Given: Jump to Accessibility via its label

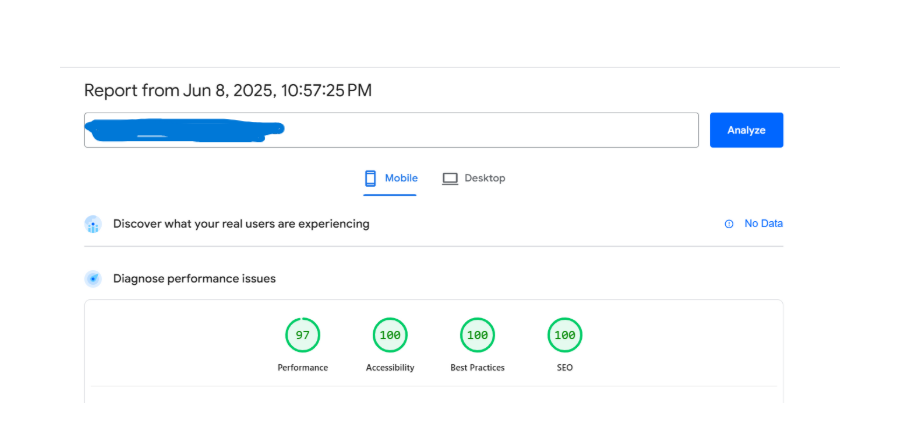Looking at the screenshot, I should pyautogui.click(x=390, y=368).
